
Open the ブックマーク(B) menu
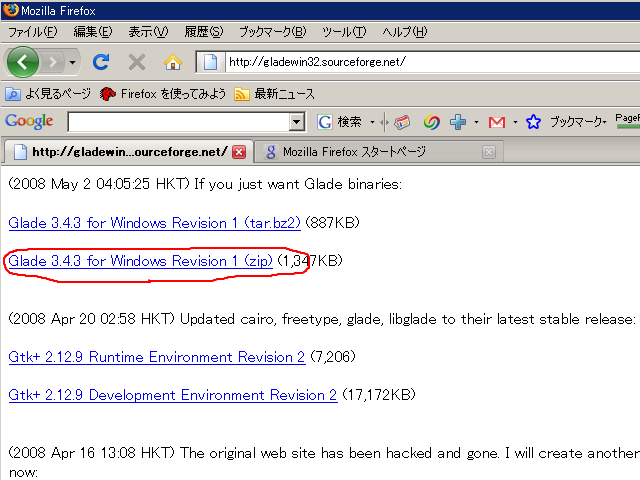(273, 31)
